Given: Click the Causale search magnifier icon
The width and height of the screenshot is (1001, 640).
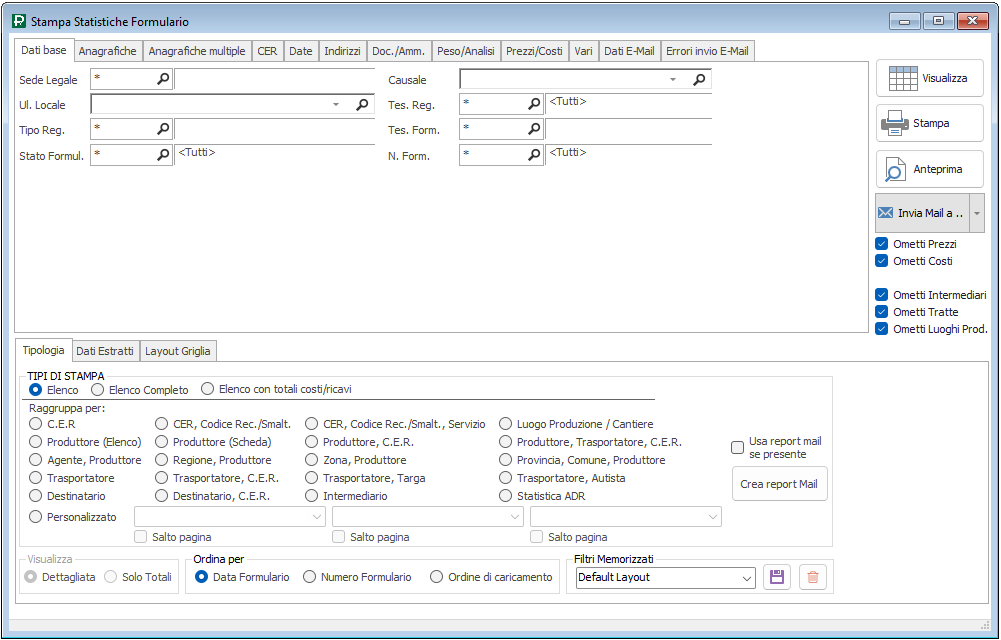Looking at the screenshot, I should pyautogui.click(x=700, y=79).
